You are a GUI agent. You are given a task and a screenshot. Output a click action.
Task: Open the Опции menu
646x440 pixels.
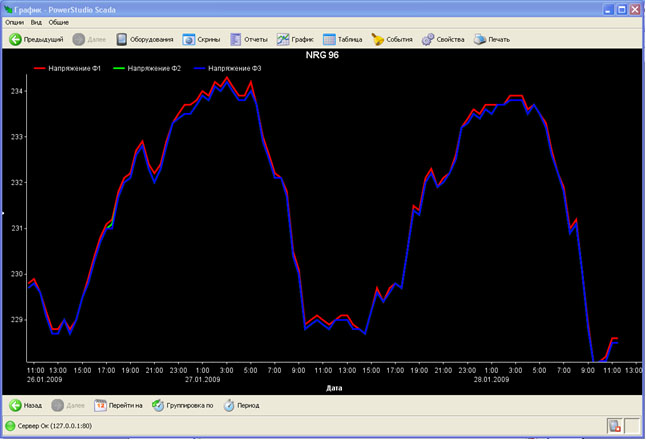coord(14,23)
